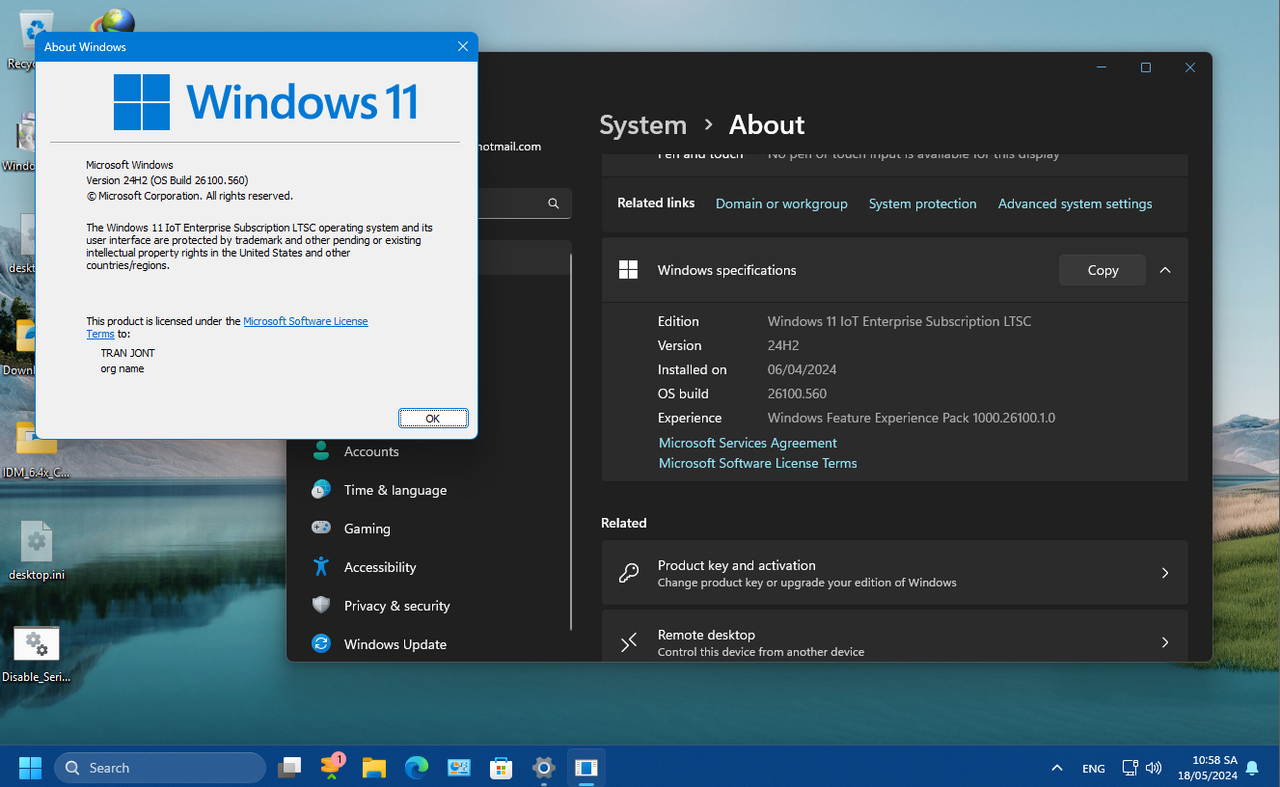Click the Accounts person icon
Screen dimensions: 1280x787
click(321, 451)
